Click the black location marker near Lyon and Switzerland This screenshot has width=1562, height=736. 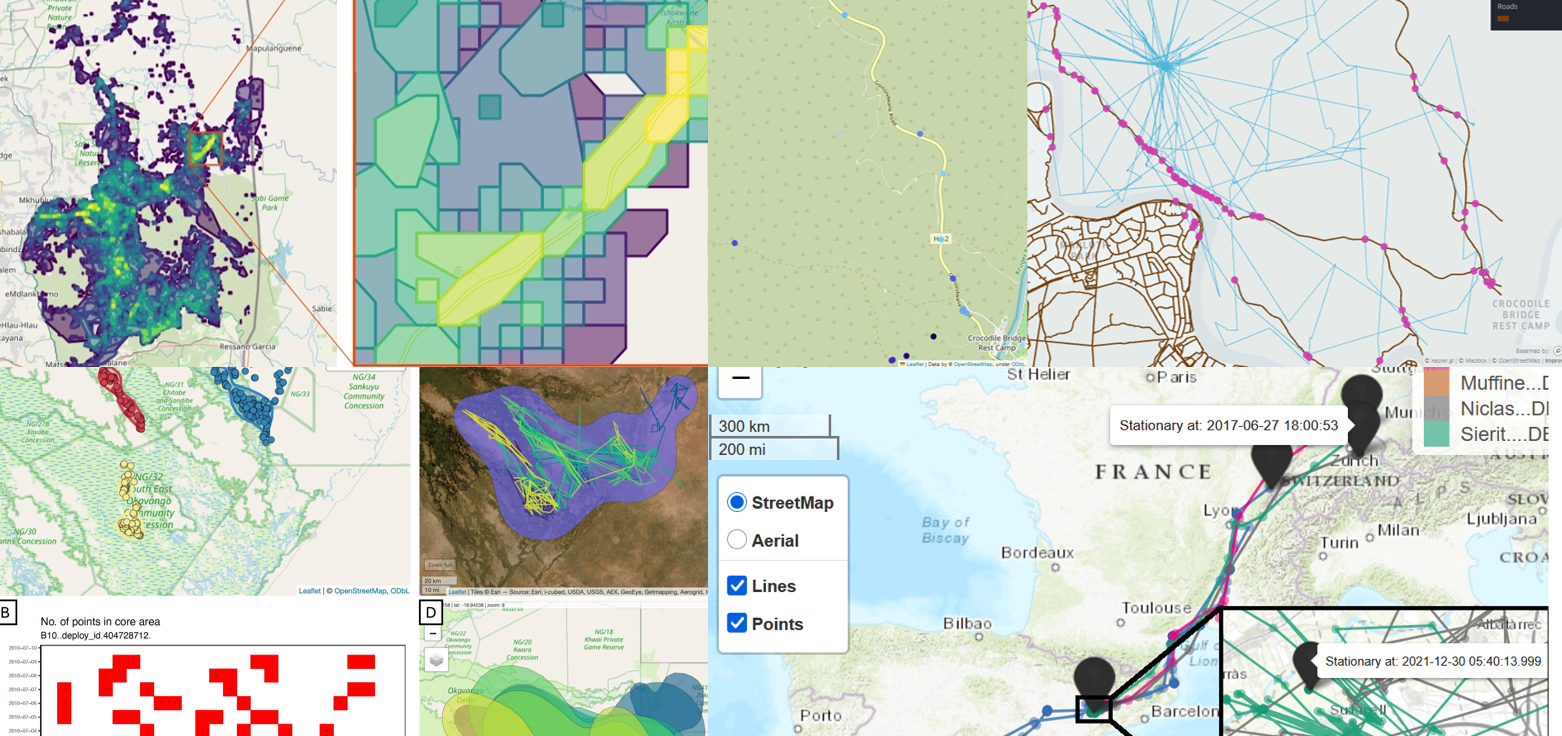1272,466
